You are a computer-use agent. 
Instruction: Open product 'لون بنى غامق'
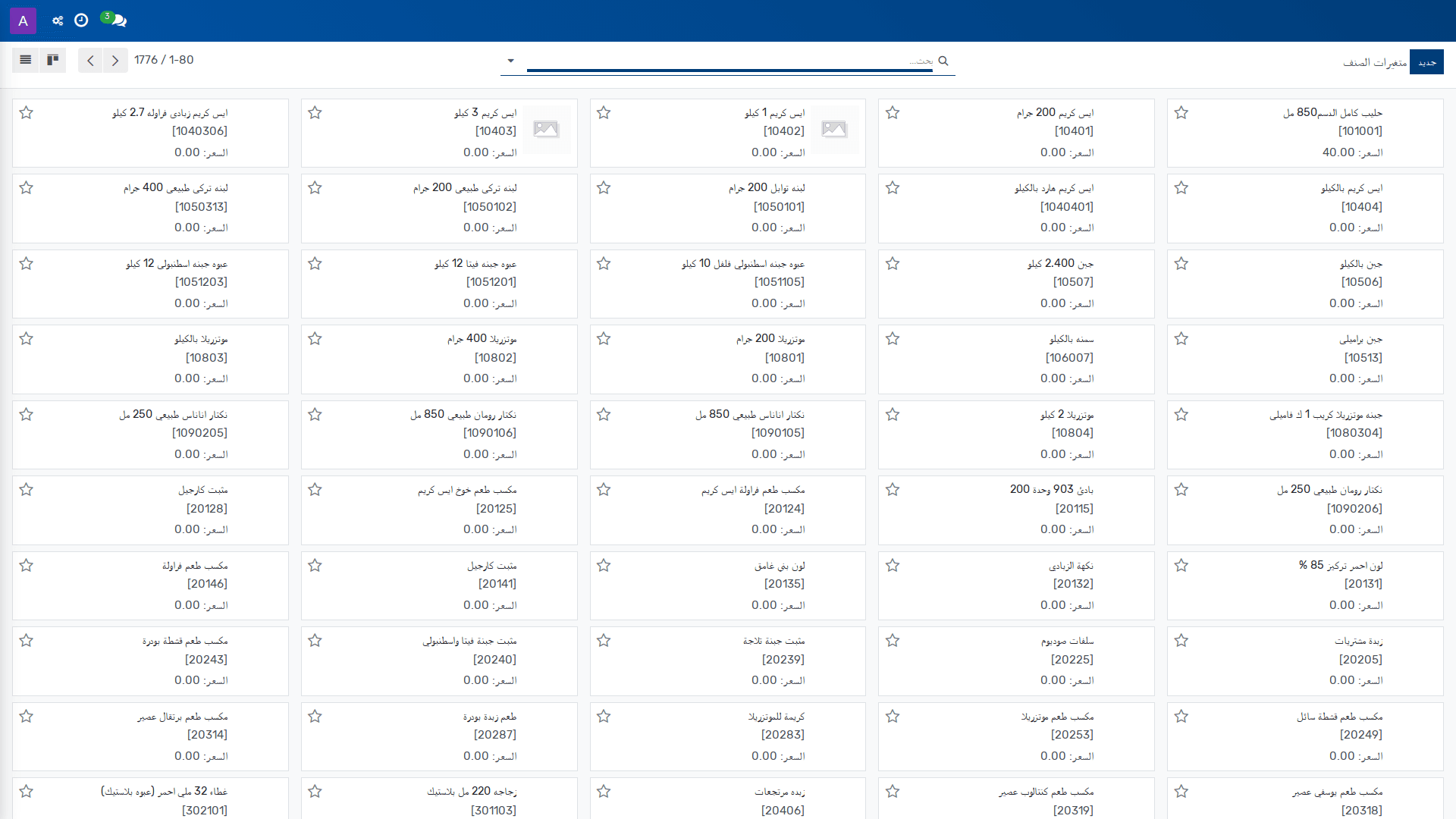click(x=780, y=566)
